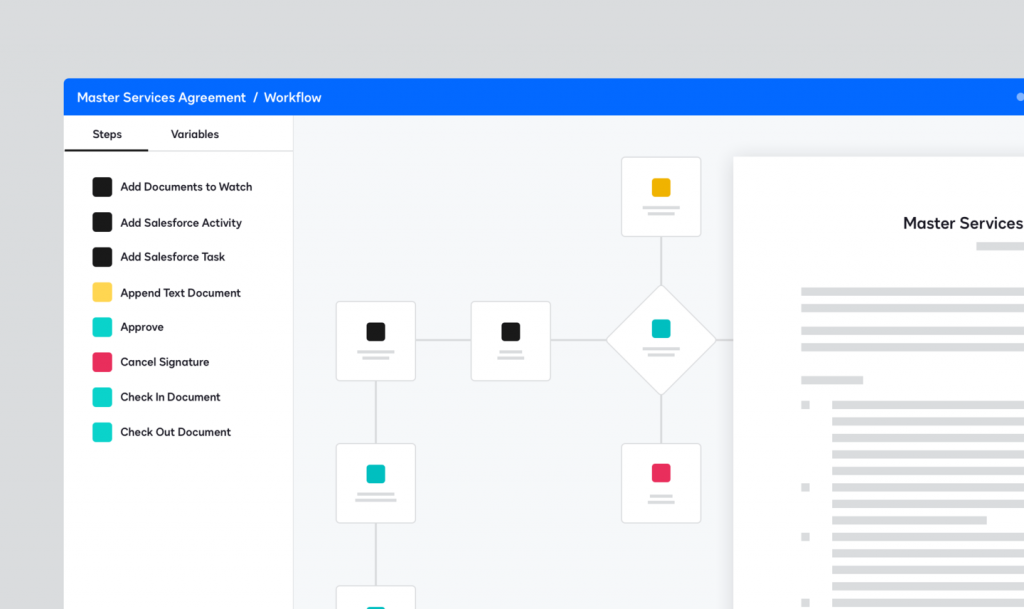Screen dimensions: 1024x609
Task: Select the teal Approve step icon
Action: 102,327
